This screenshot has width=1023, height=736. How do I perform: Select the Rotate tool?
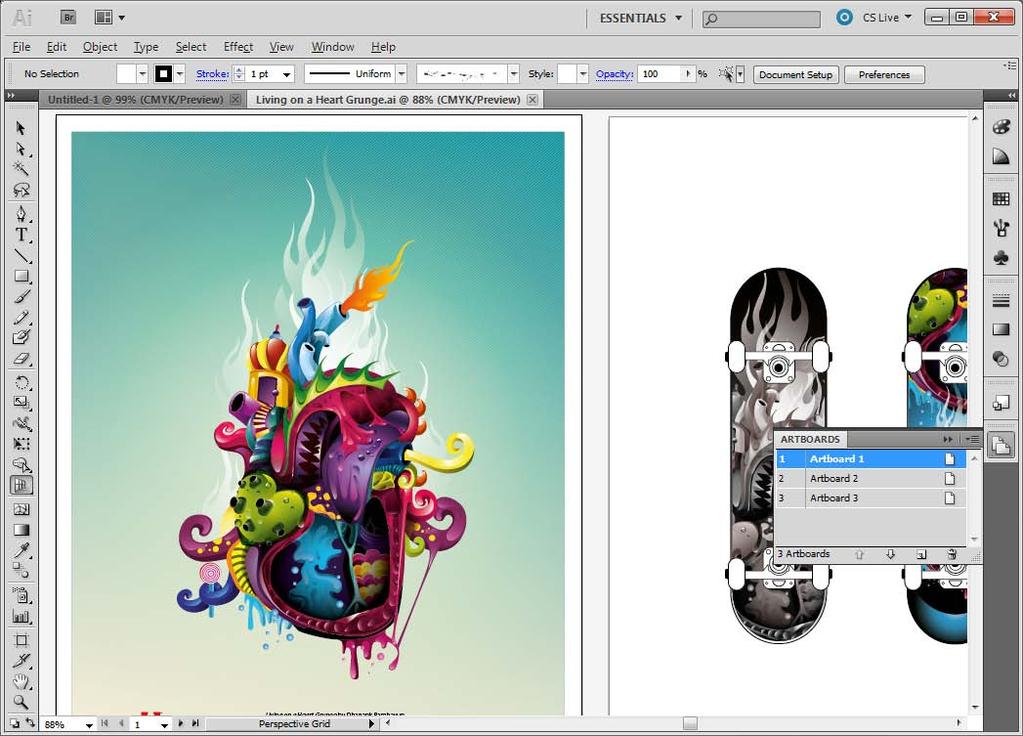pos(21,382)
